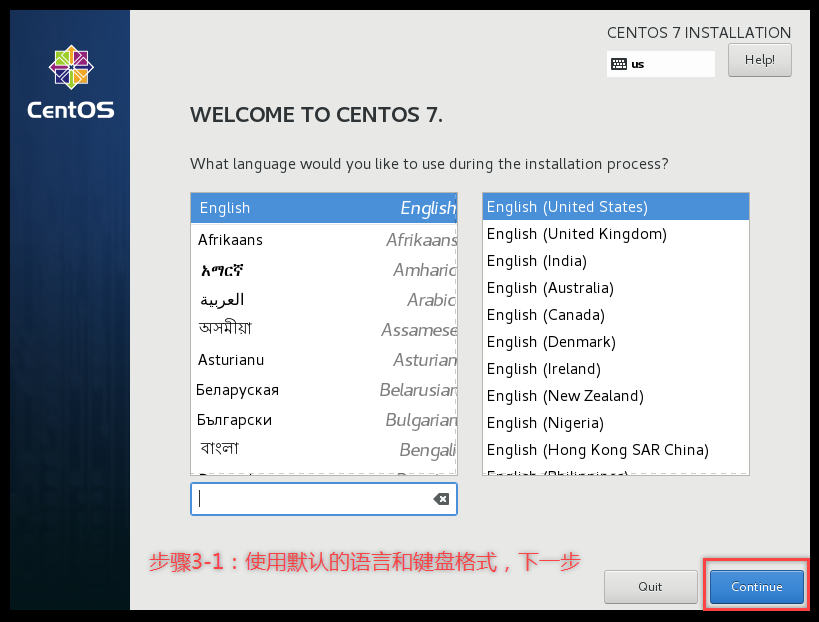The height and width of the screenshot is (622, 819).
Task: Choose the Arabic language row
Action: click(324, 300)
